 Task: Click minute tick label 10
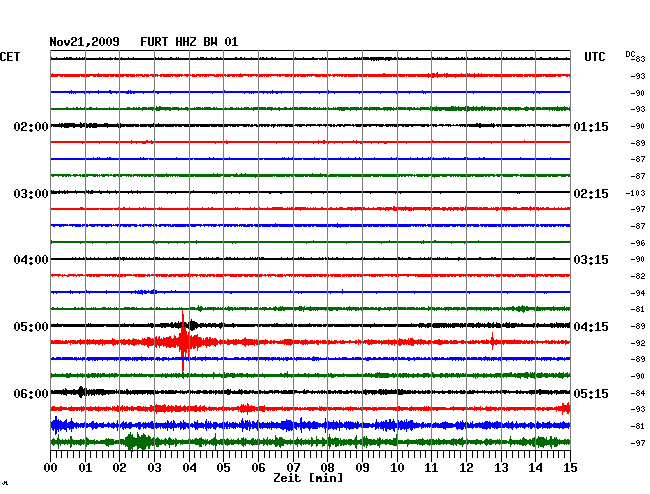[397, 468]
